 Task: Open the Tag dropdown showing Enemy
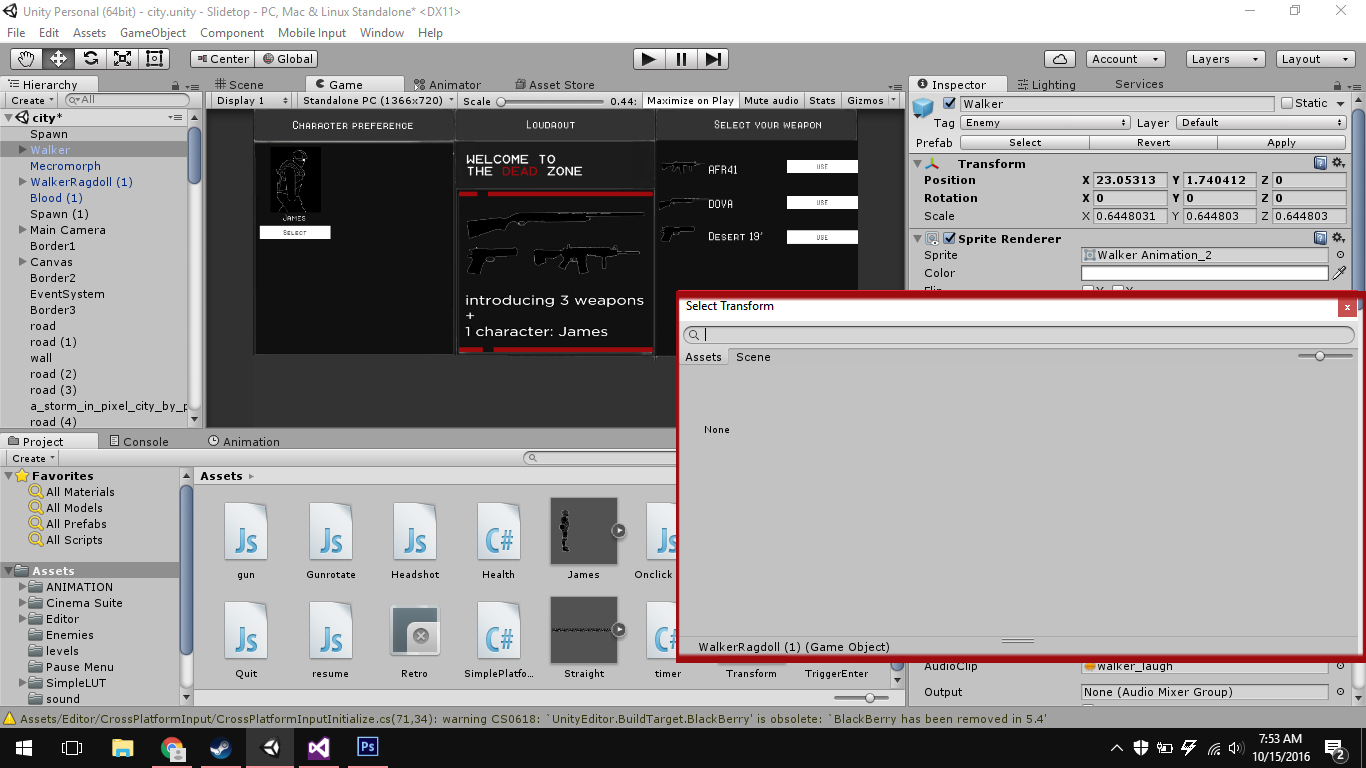[x=1045, y=123]
